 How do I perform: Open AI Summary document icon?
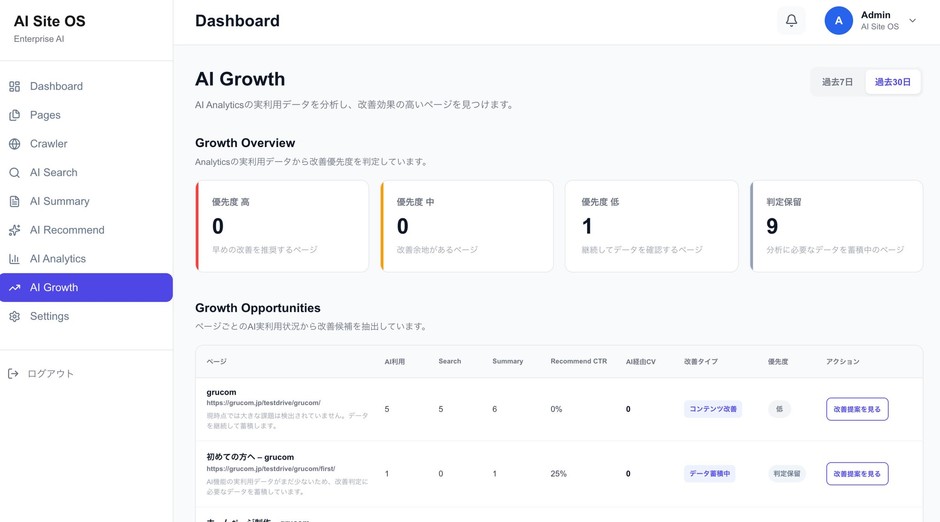(x=14, y=201)
